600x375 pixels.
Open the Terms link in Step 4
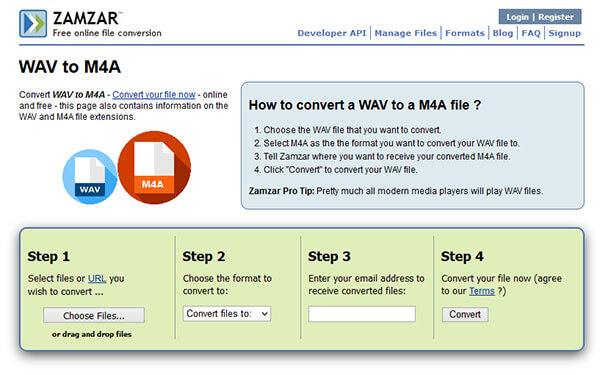click(x=482, y=291)
